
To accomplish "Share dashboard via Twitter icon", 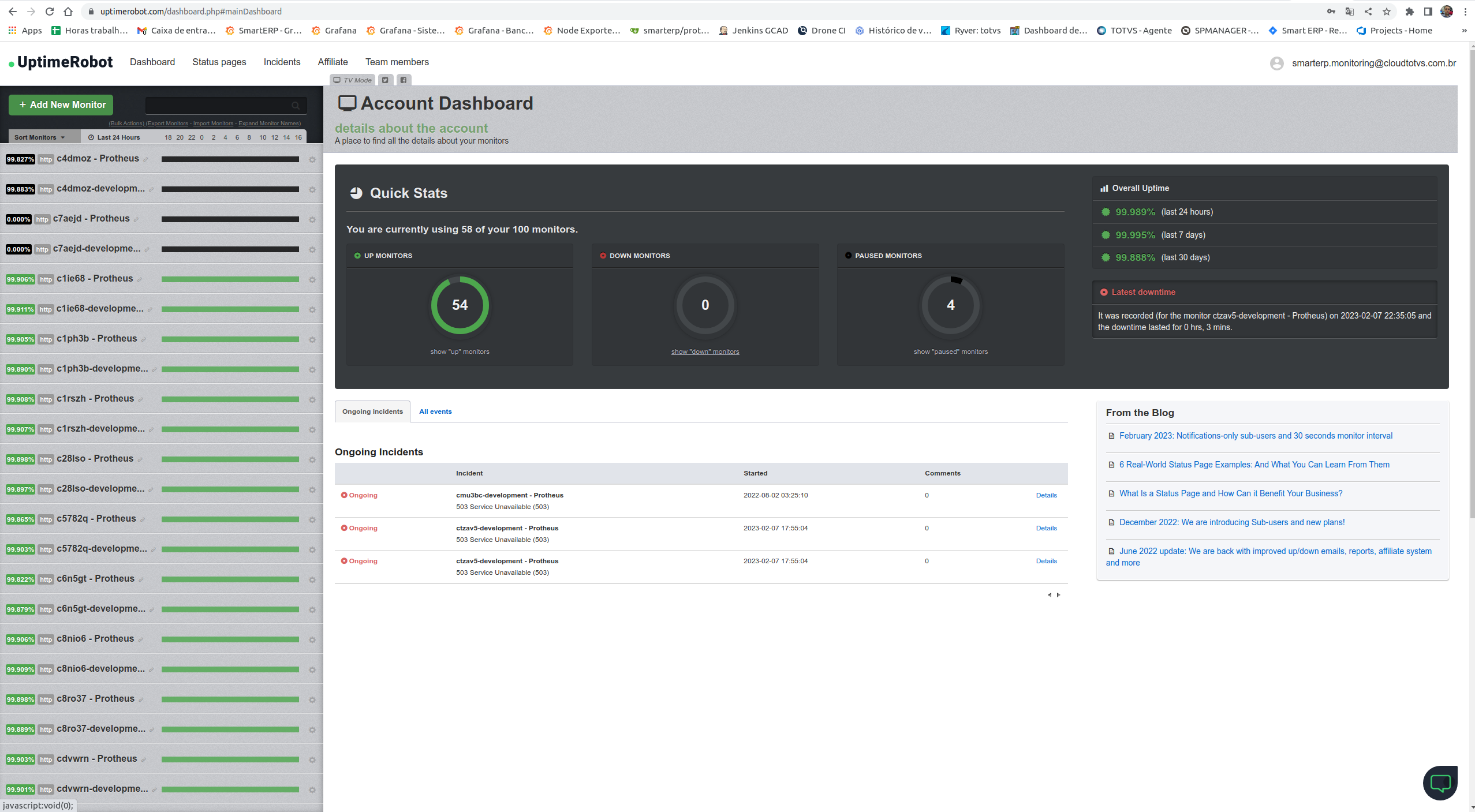I will 385,80.
